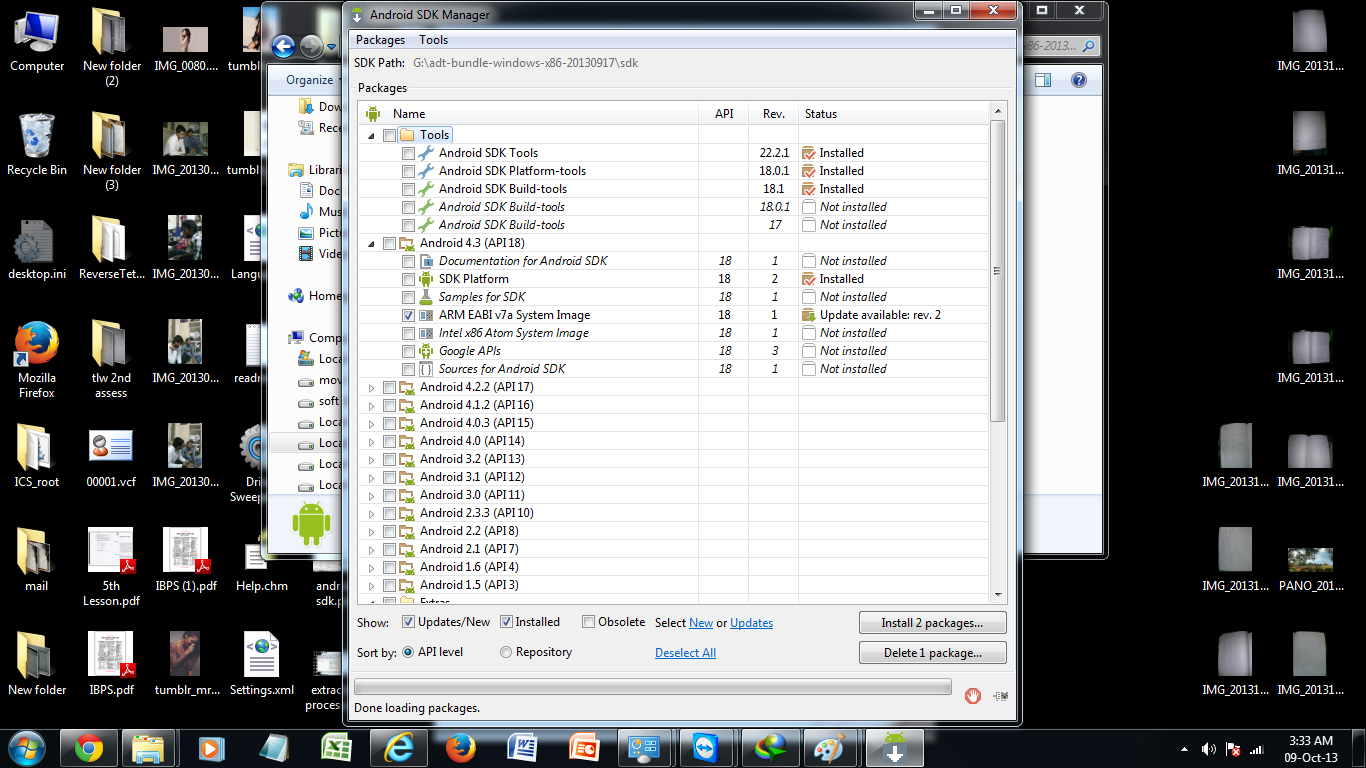The width and height of the screenshot is (1366, 768).
Task: Select the Android 1.5 (API 3) row
Action: (x=675, y=585)
